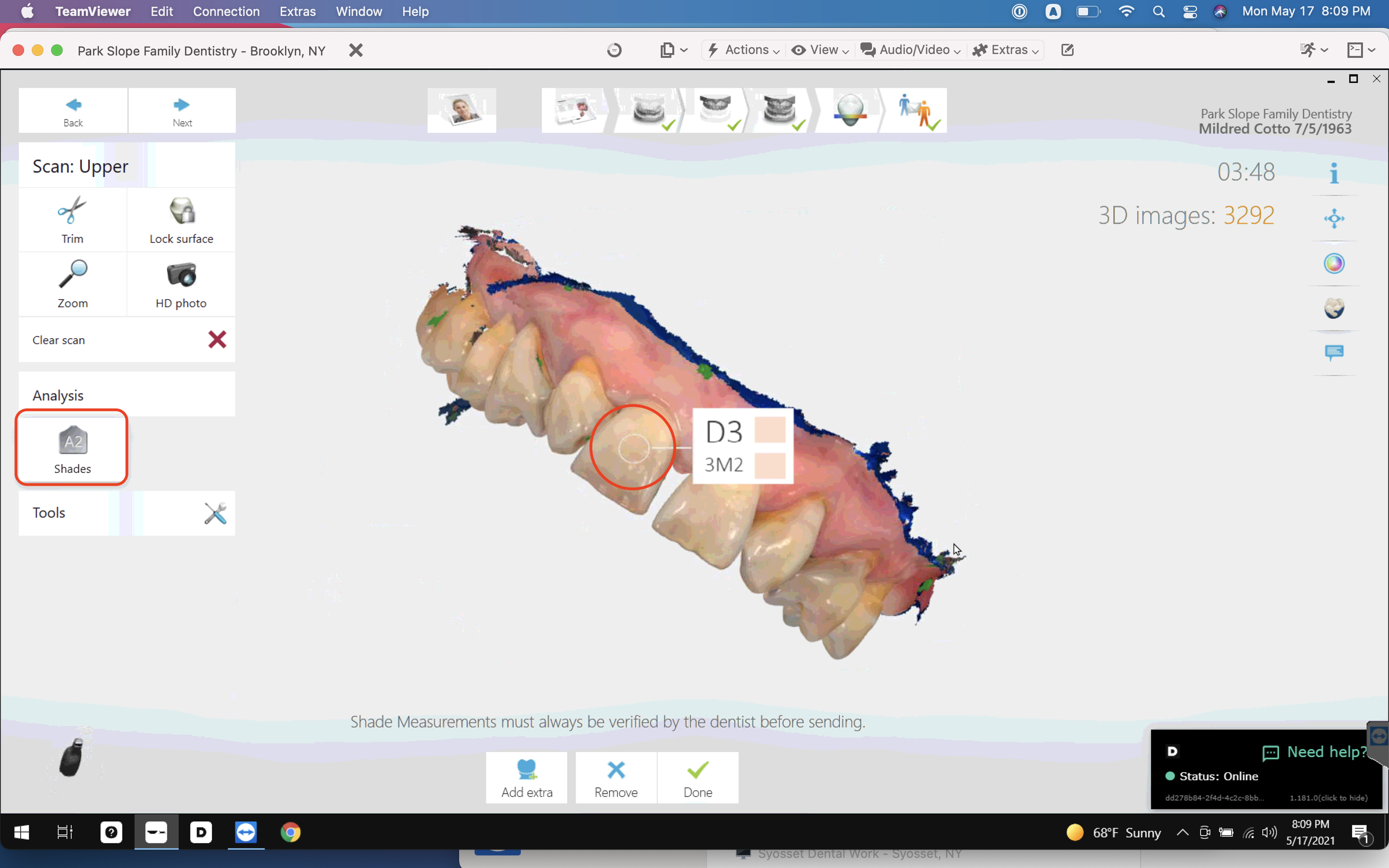Open the Connection menu in menu bar
The height and width of the screenshot is (868, 1389).
226,12
